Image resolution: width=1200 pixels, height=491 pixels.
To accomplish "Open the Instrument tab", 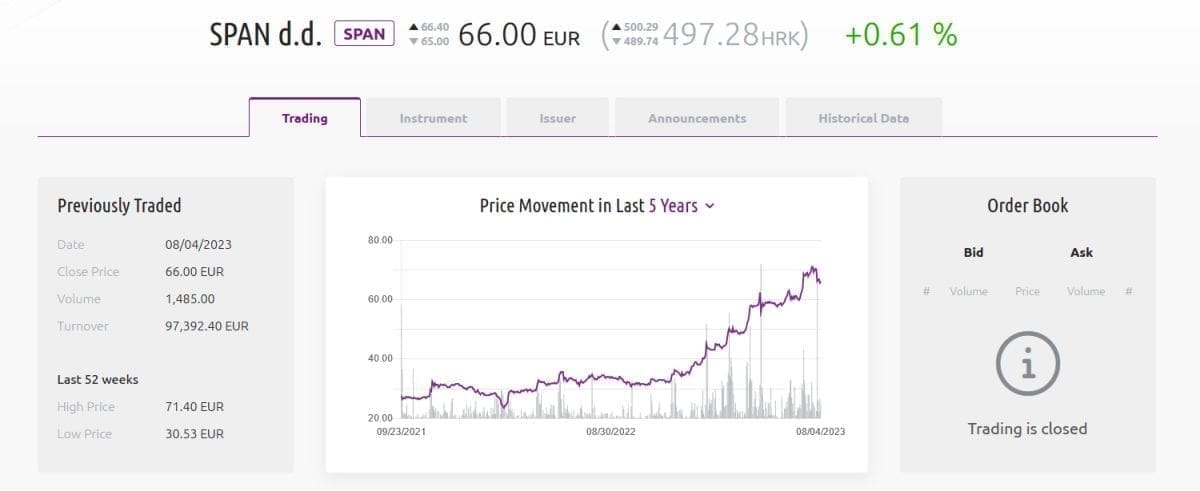I will tap(433, 118).
